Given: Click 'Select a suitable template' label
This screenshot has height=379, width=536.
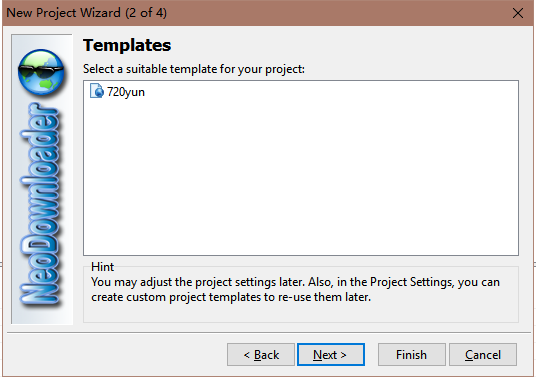Looking at the screenshot, I should pos(193,69).
